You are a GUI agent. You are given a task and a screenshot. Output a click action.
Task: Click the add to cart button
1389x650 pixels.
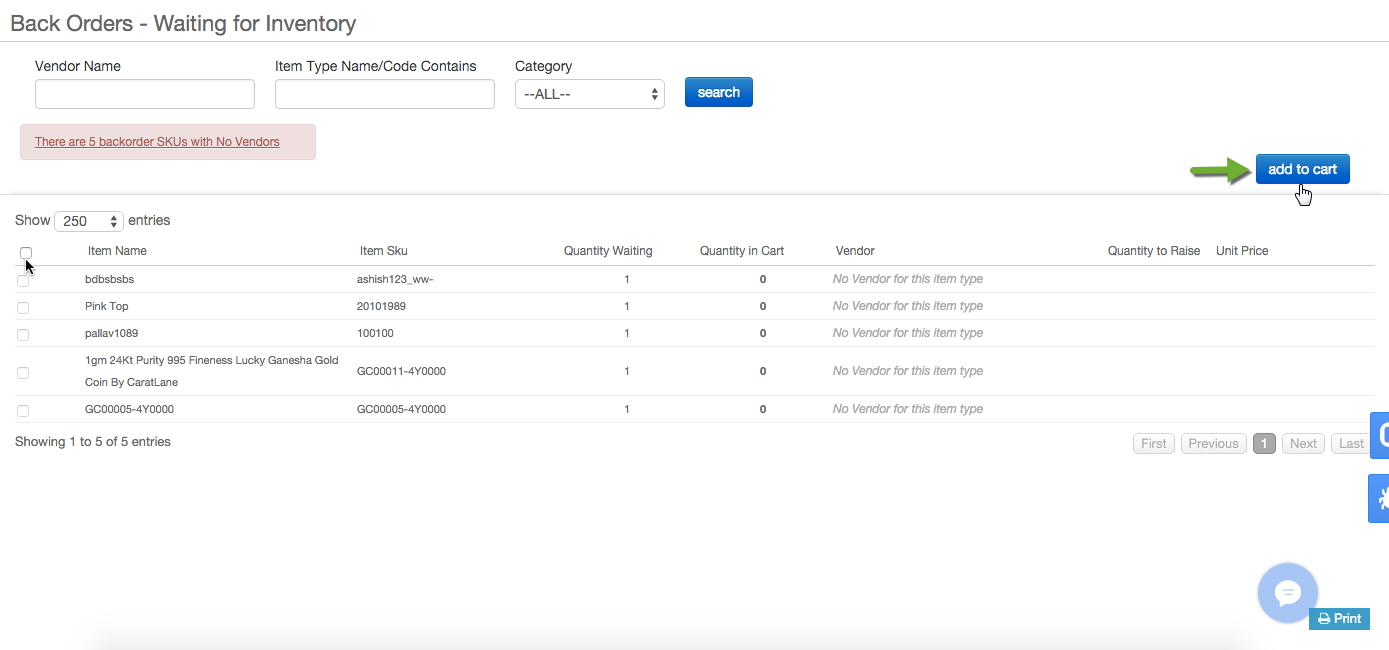tap(1302, 168)
